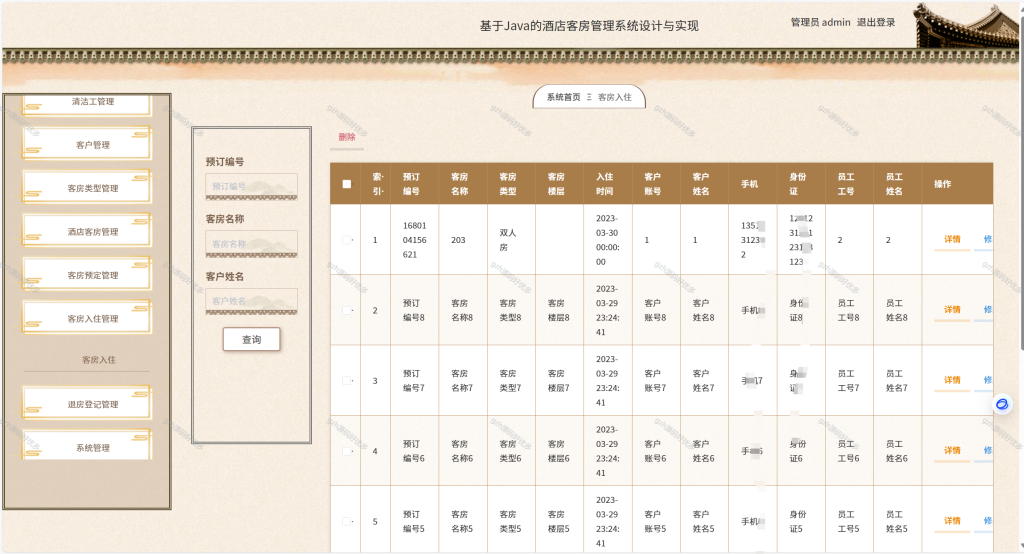Click booking number cell 1680104156621
Screen dimensions: 1024x554
pos(415,240)
